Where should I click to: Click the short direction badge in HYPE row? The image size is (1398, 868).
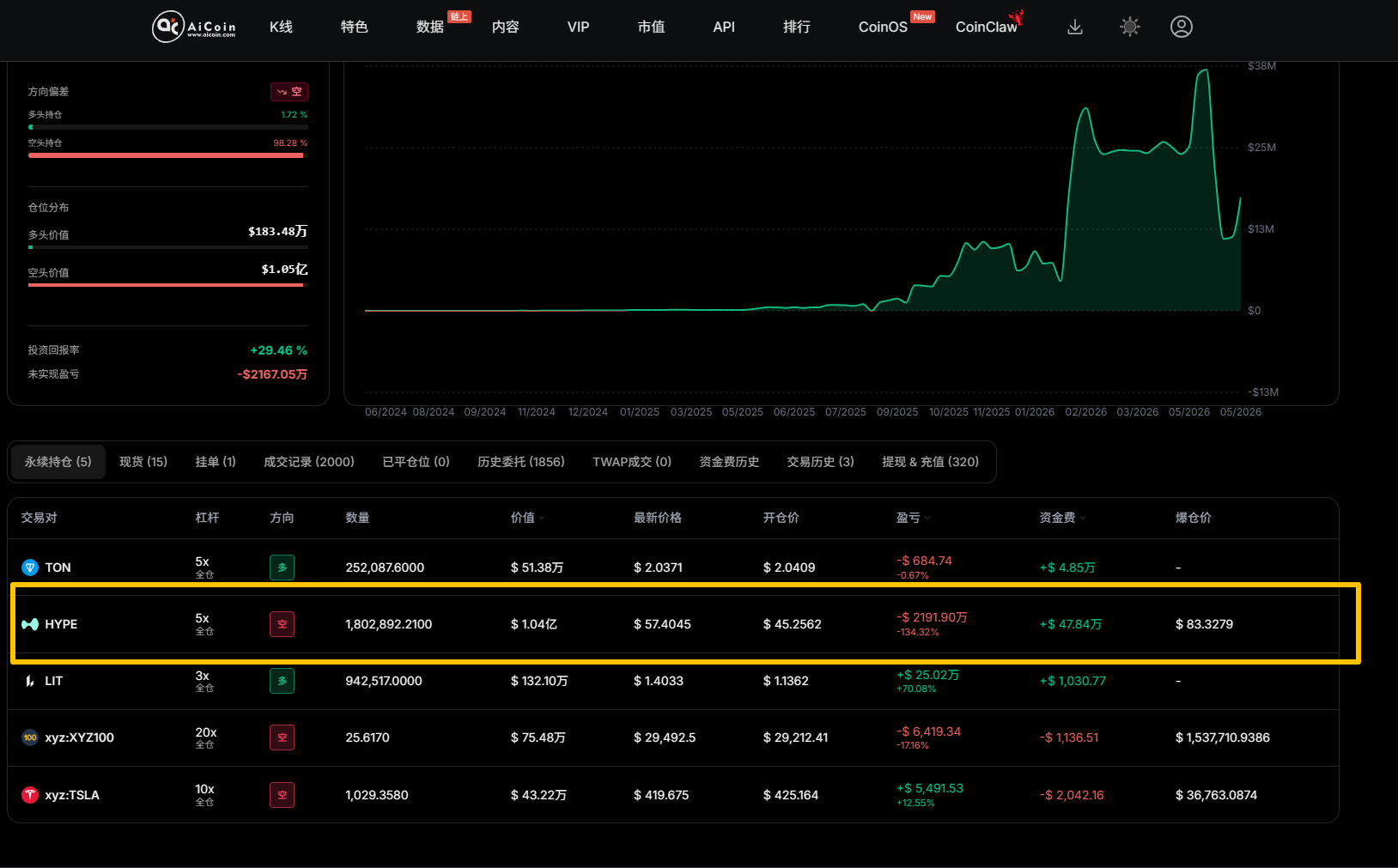coord(282,624)
